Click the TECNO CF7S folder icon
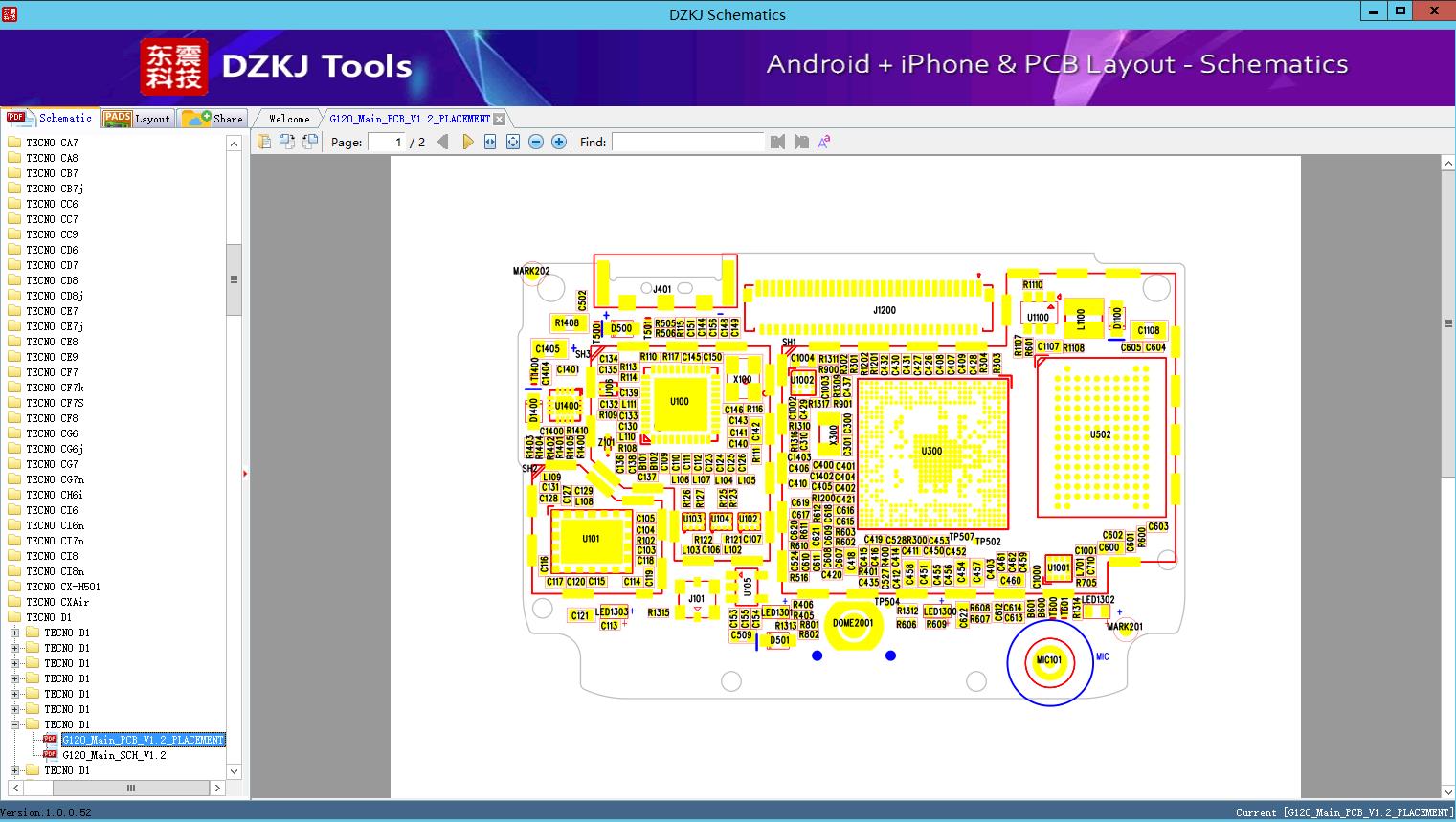The width and height of the screenshot is (1456, 822). (x=14, y=403)
